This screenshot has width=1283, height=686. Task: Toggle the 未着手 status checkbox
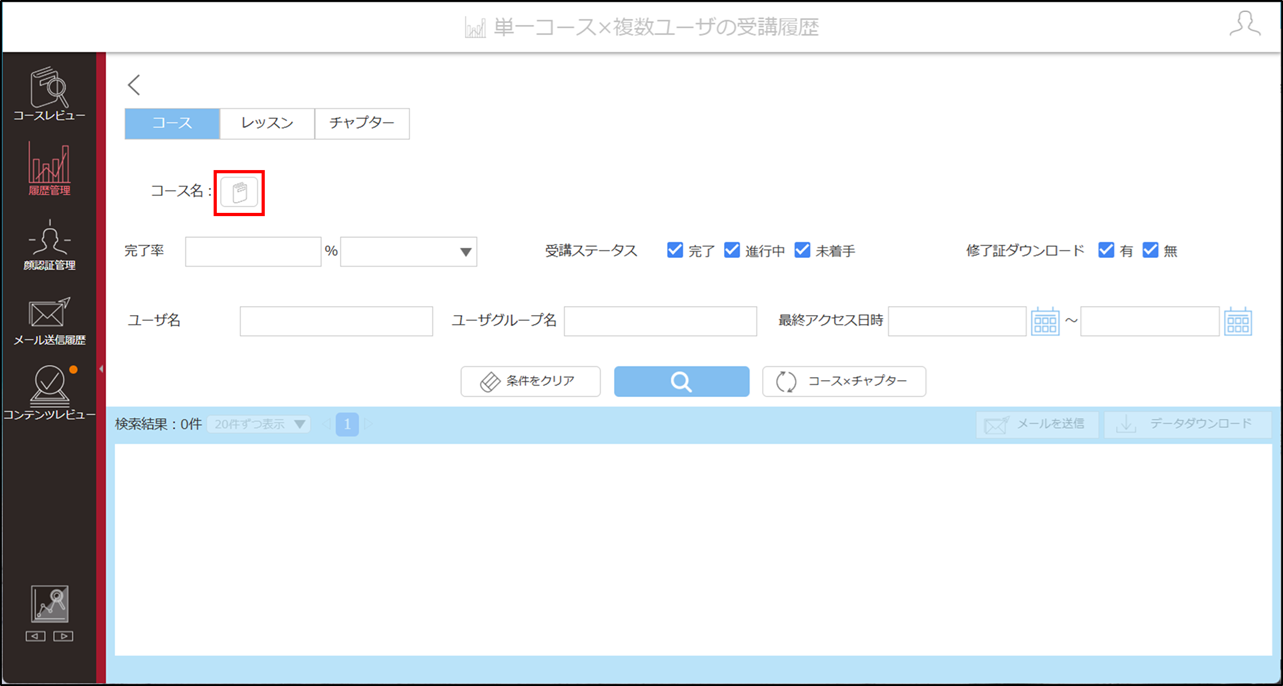pyautogui.click(x=802, y=250)
